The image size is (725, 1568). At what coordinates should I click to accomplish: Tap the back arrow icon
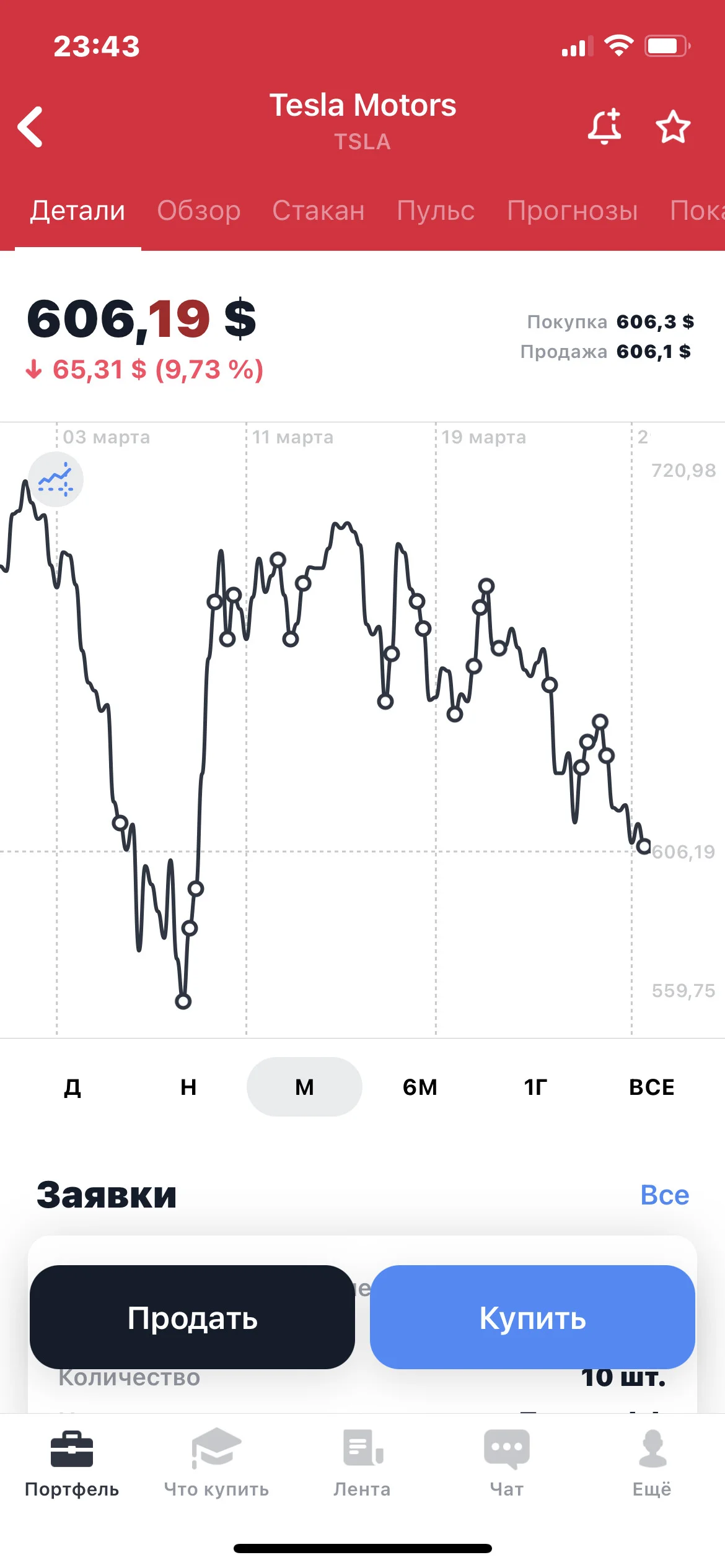tap(30, 127)
